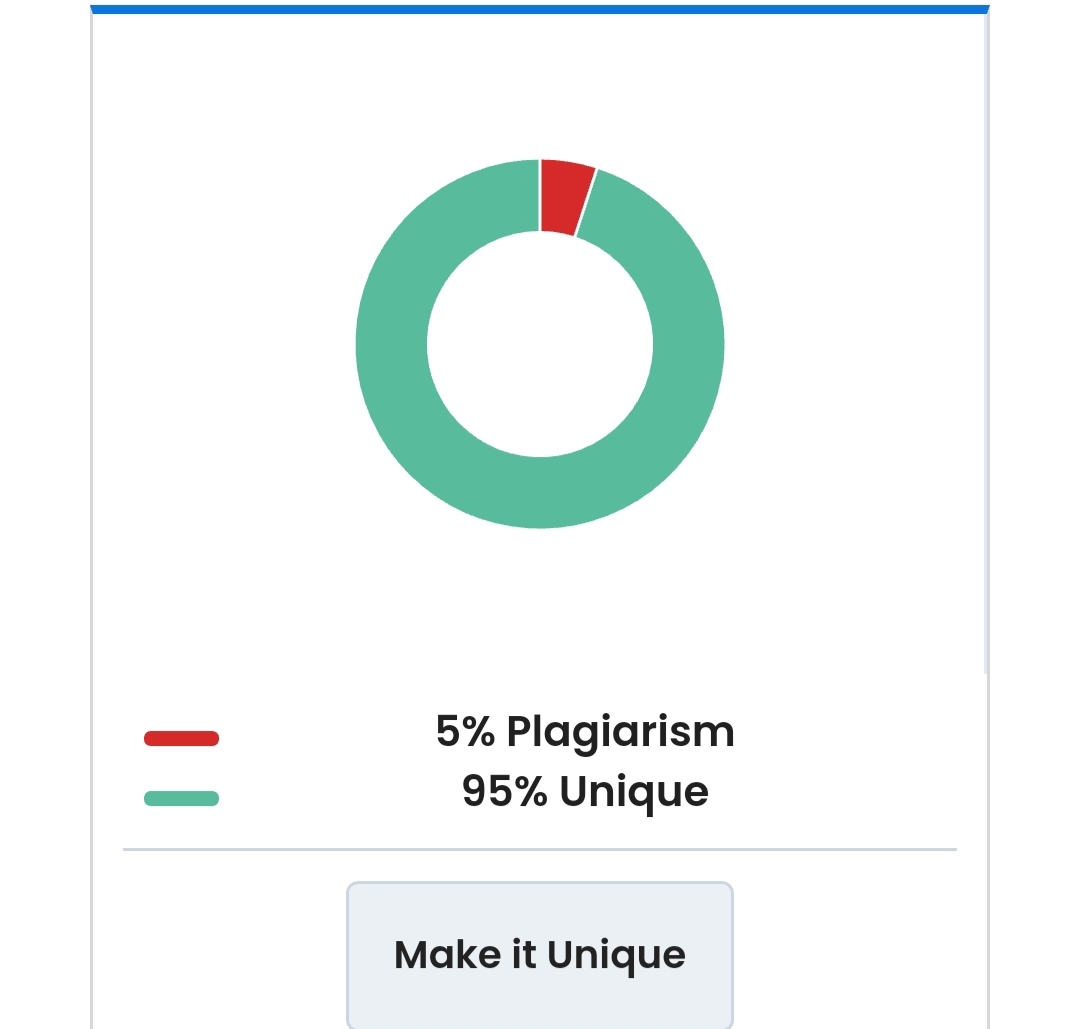Viewport: 1080px width, 1029px height.
Task: Click the horizontal divider above the button
Action: [540, 849]
